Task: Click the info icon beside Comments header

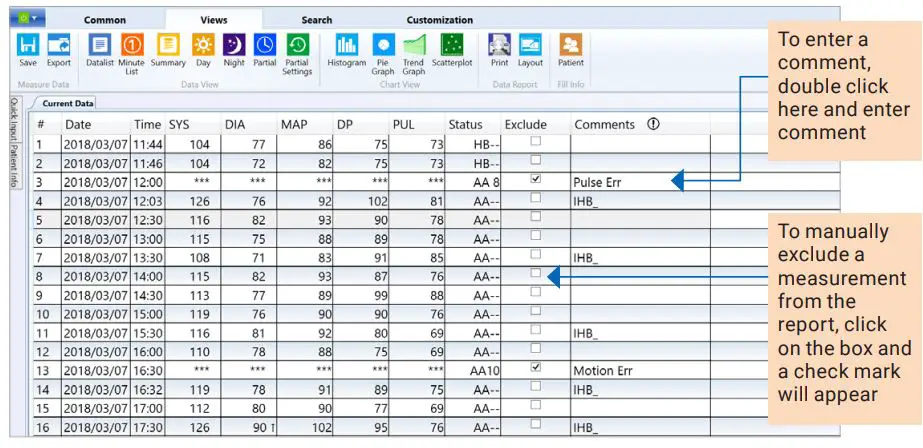Action: coord(653,124)
